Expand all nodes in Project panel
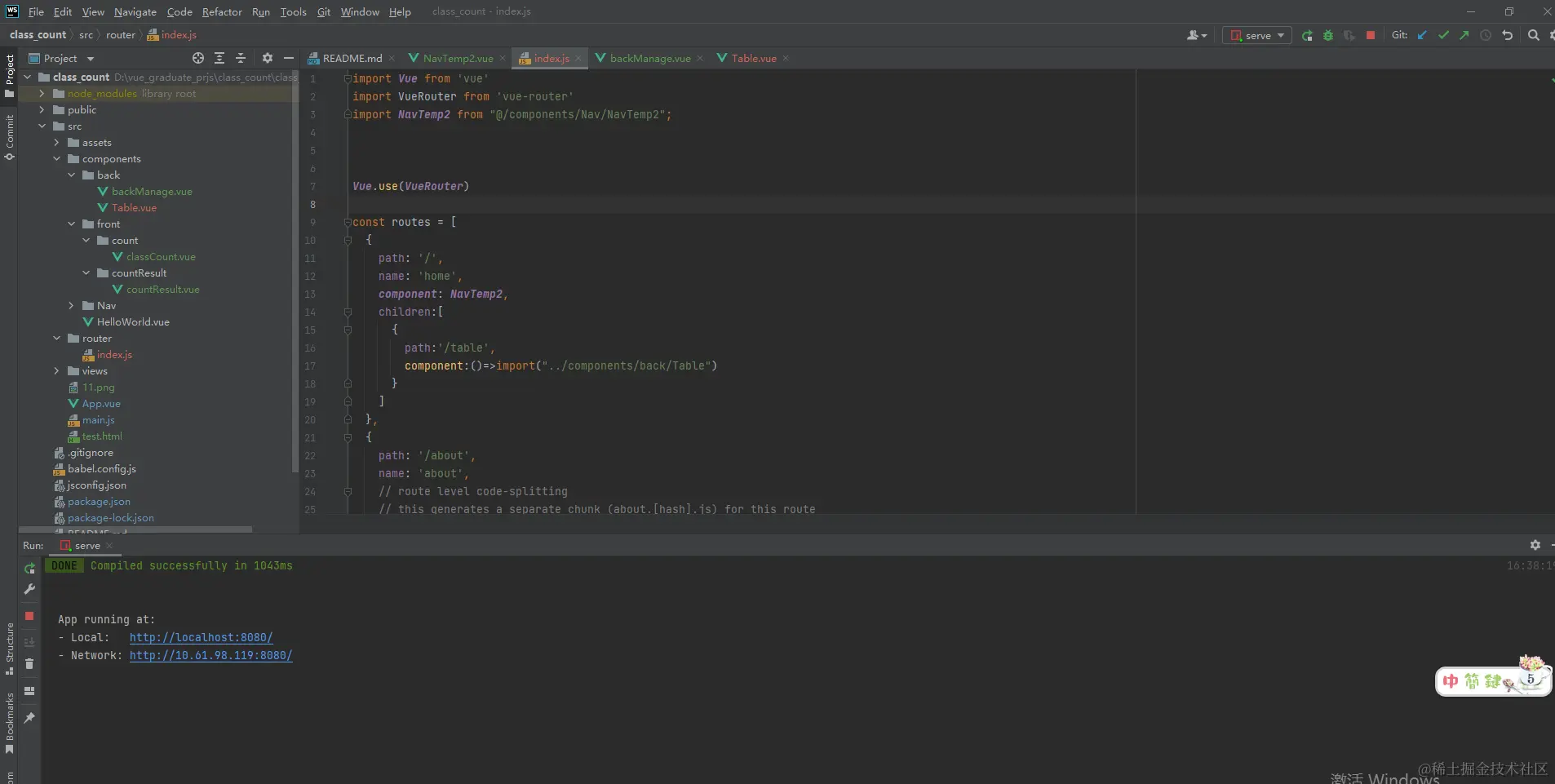This screenshot has width=1555, height=784. 219,59
